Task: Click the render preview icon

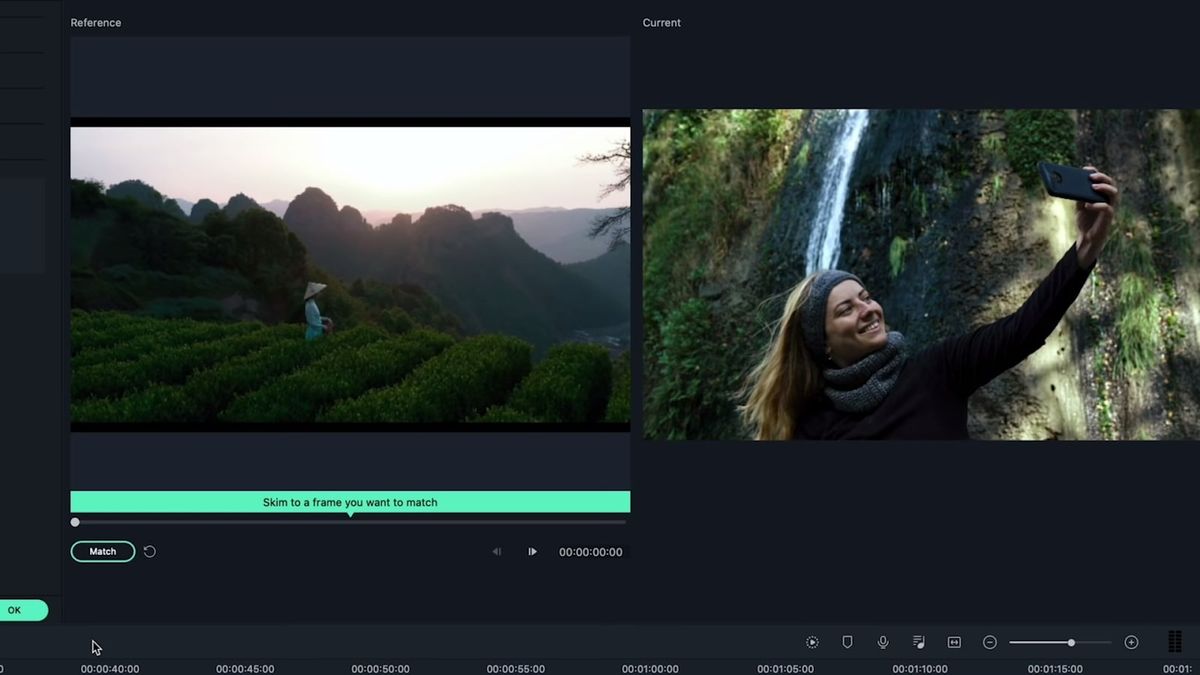Action: (812, 642)
